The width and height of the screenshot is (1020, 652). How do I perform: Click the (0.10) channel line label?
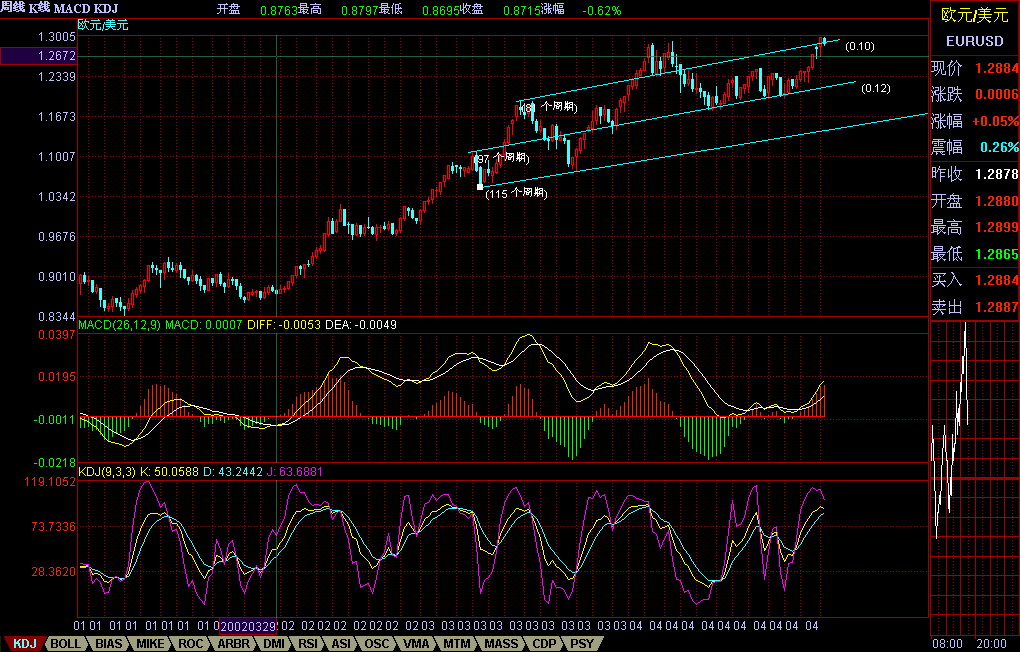pos(860,46)
